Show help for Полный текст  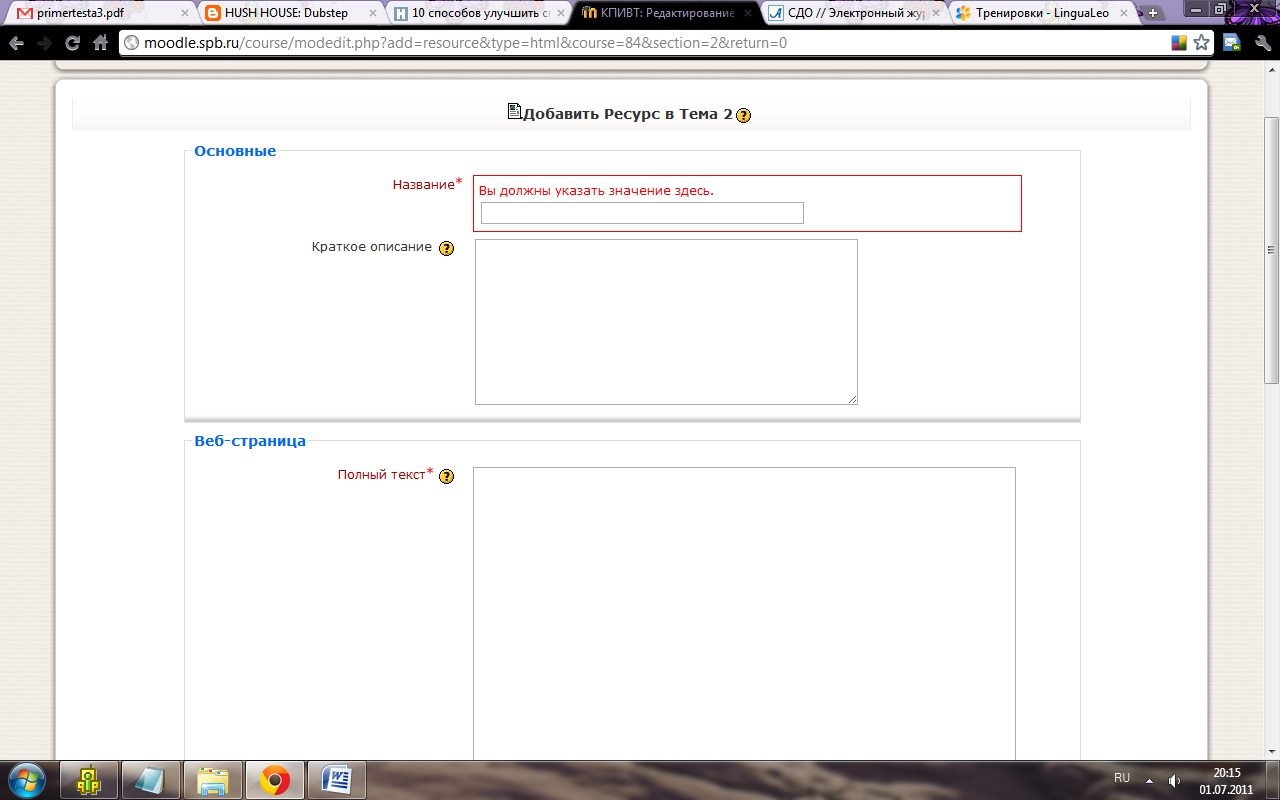446,476
